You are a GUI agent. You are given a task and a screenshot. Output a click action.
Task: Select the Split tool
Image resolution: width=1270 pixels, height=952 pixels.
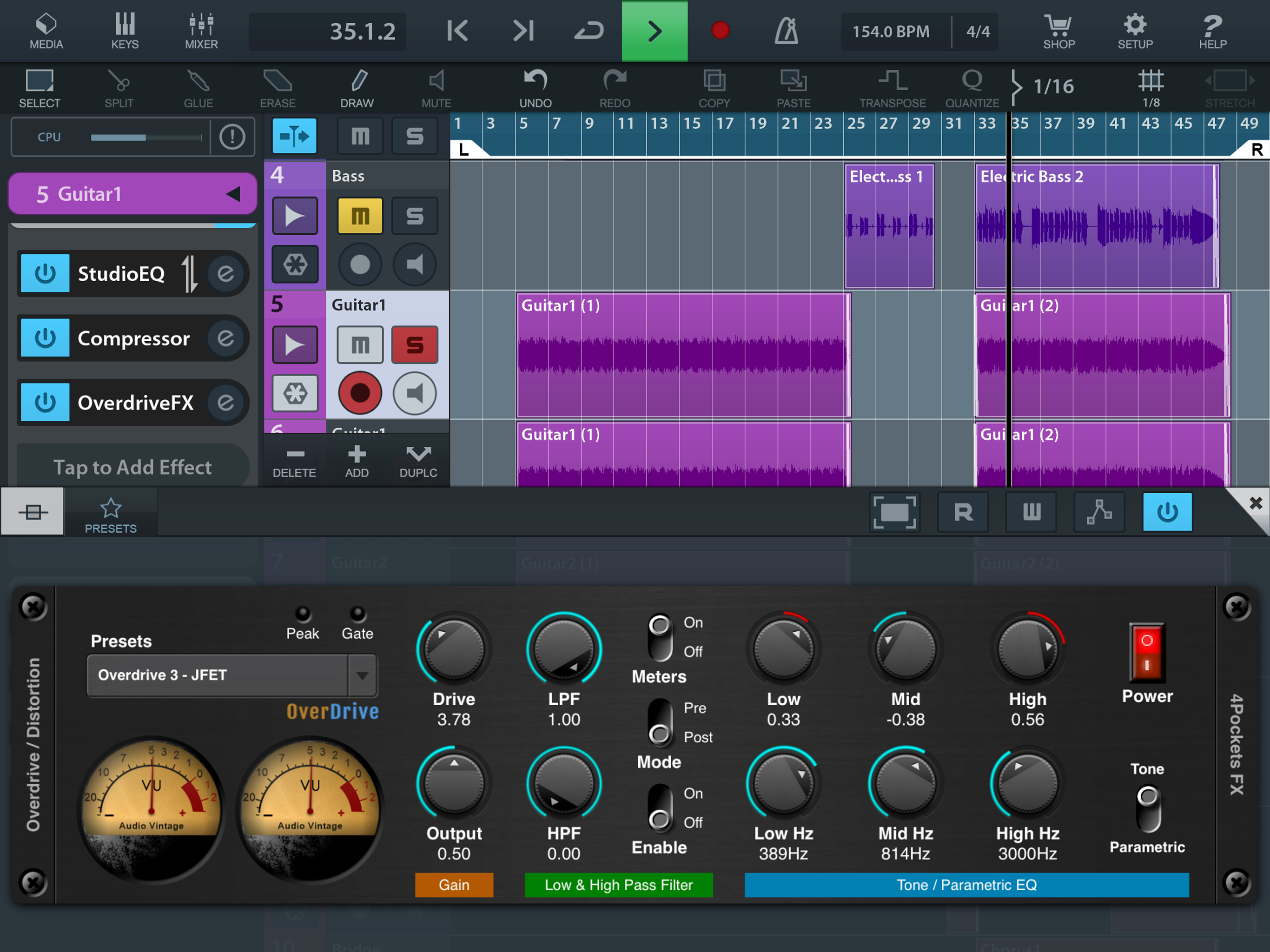tap(119, 88)
